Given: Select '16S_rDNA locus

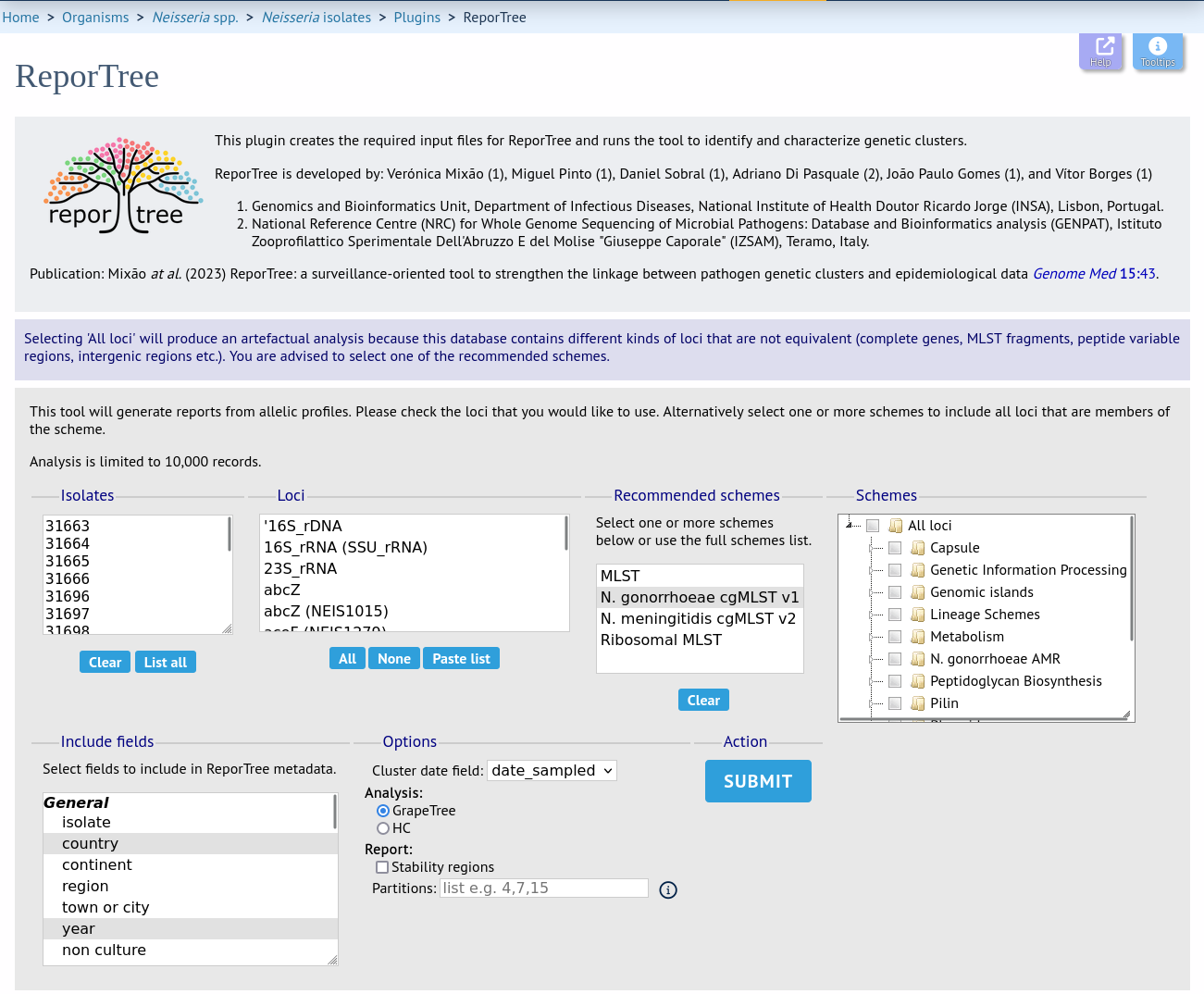Looking at the screenshot, I should 413,526.
